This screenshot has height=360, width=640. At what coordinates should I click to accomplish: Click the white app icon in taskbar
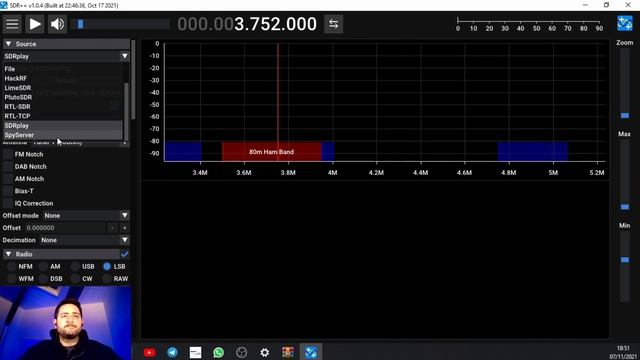196,352
